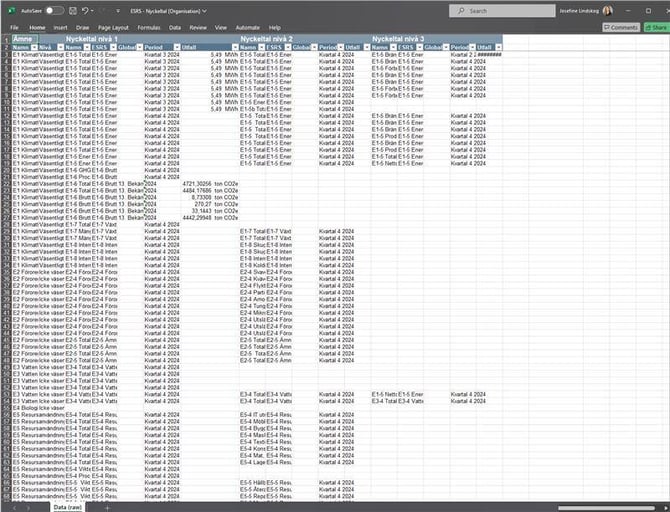Image resolution: width=670 pixels, height=512 pixels.
Task: Select the Nyckeltal nivå 3 header
Action: click(x=398, y=39)
